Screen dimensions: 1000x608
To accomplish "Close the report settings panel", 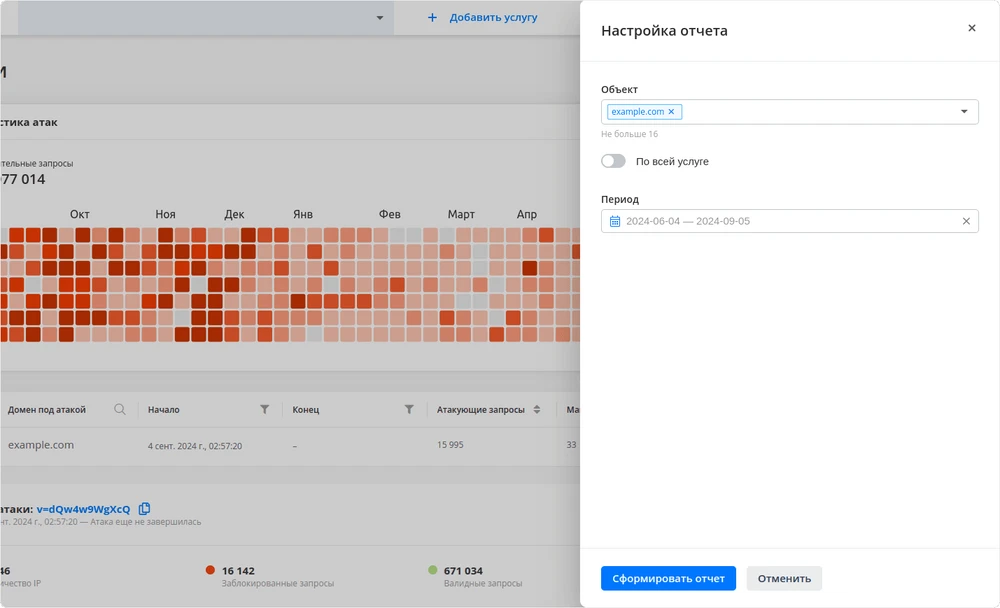I will (971, 29).
